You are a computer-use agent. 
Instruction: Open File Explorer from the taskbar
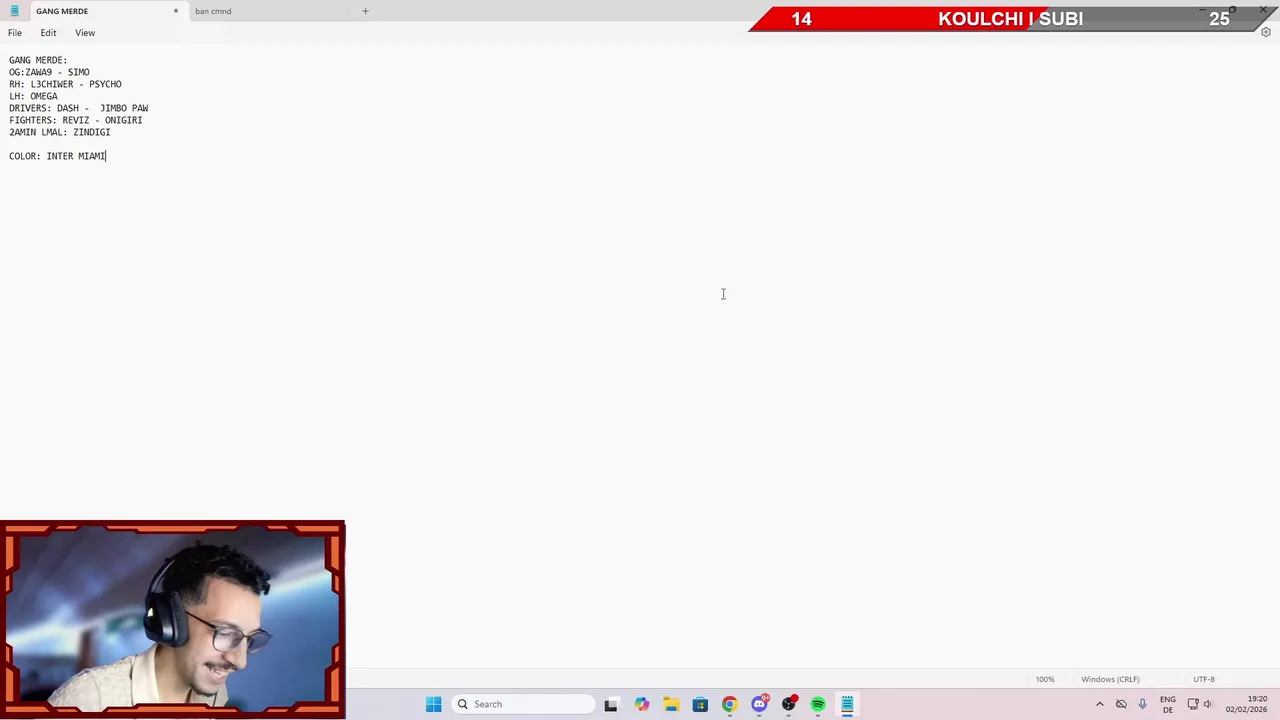point(671,704)
